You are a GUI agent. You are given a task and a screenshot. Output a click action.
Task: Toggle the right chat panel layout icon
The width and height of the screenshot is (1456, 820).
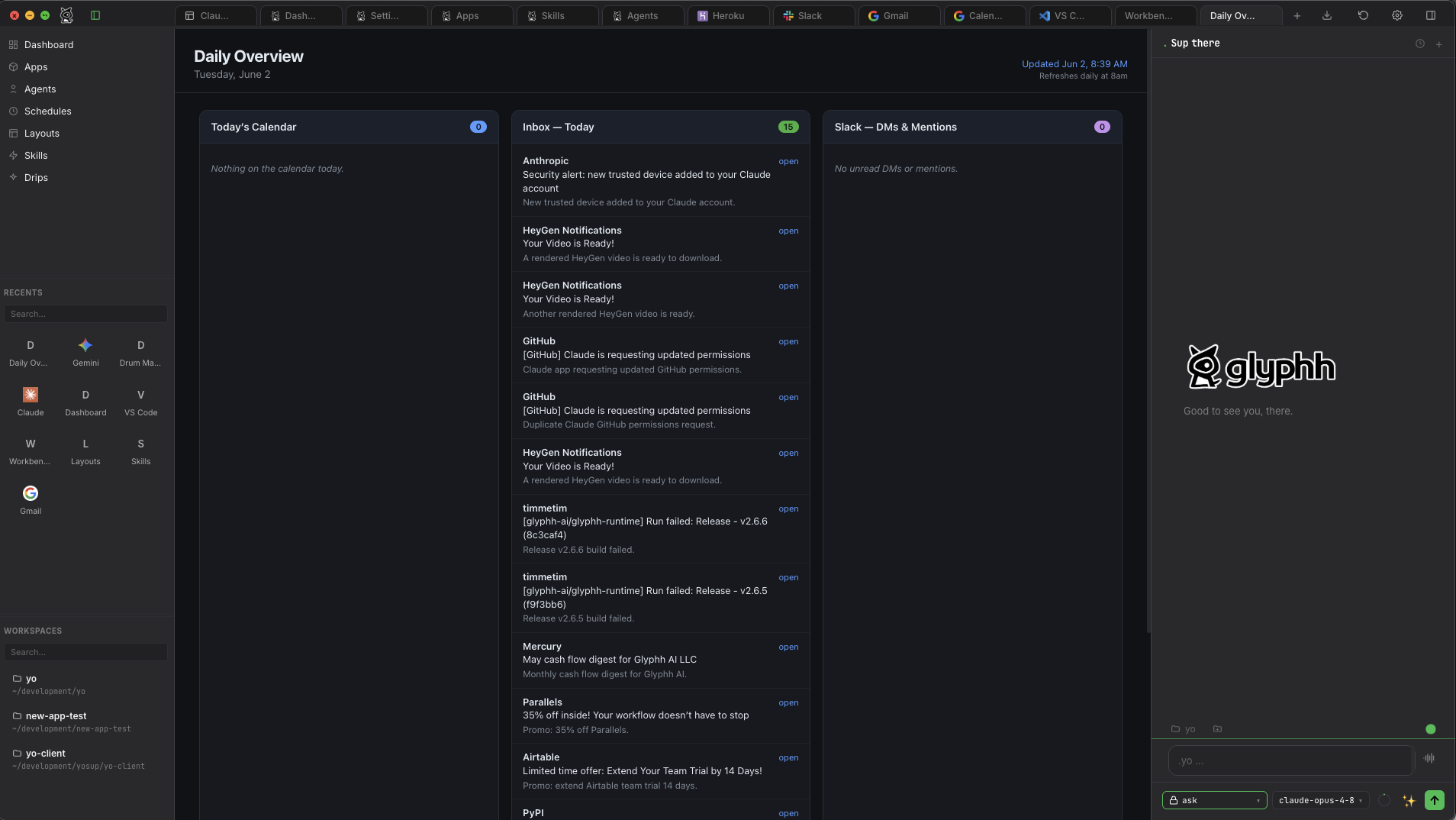coord(1431,15)
